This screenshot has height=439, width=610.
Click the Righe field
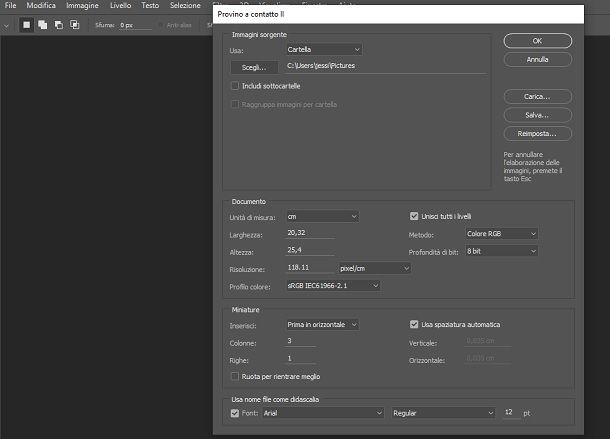point(300,358)
